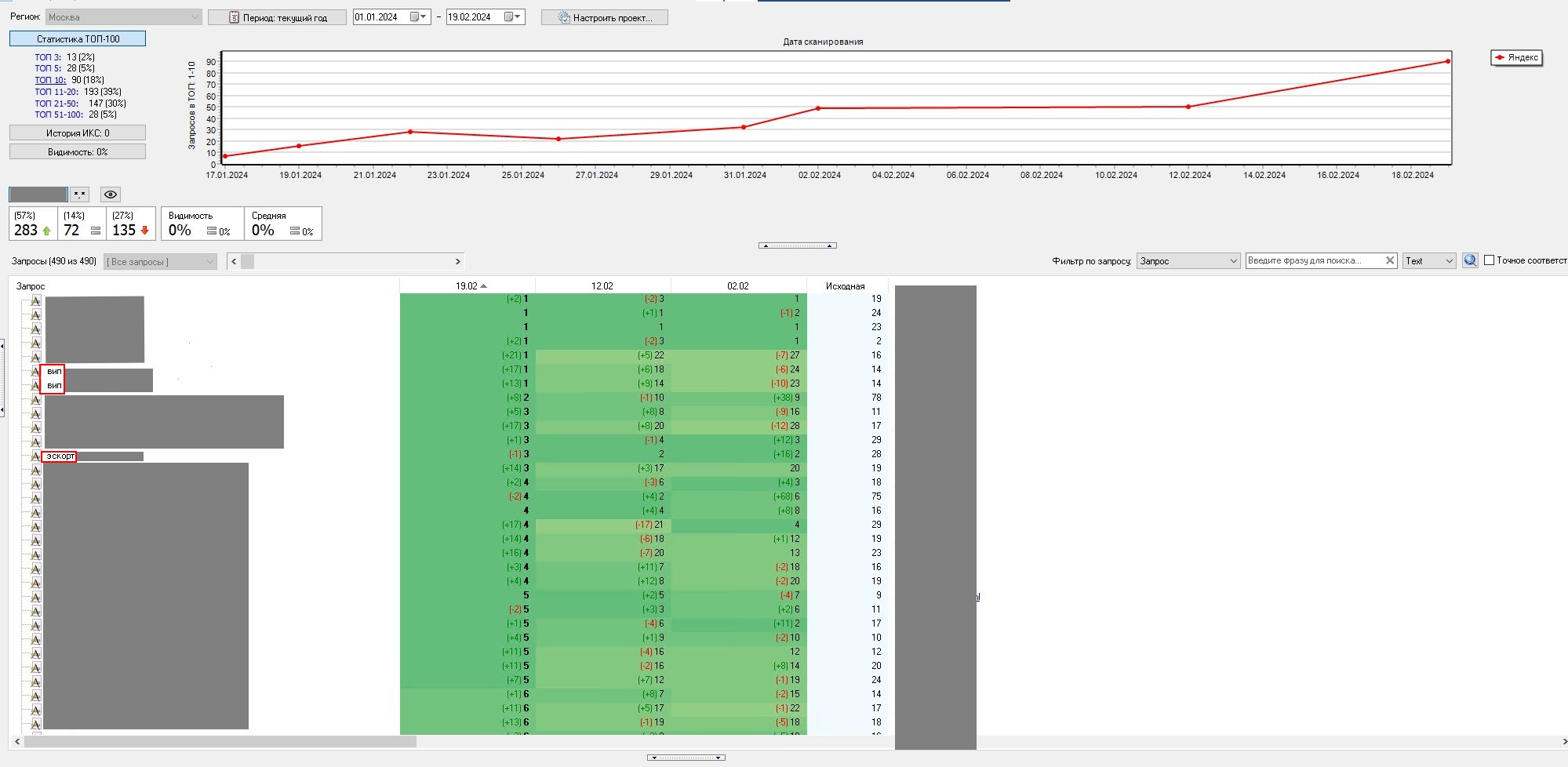Clear the search phrase with the X icon
This screenshot has height=767, width=1568.
pos(1389,260)
